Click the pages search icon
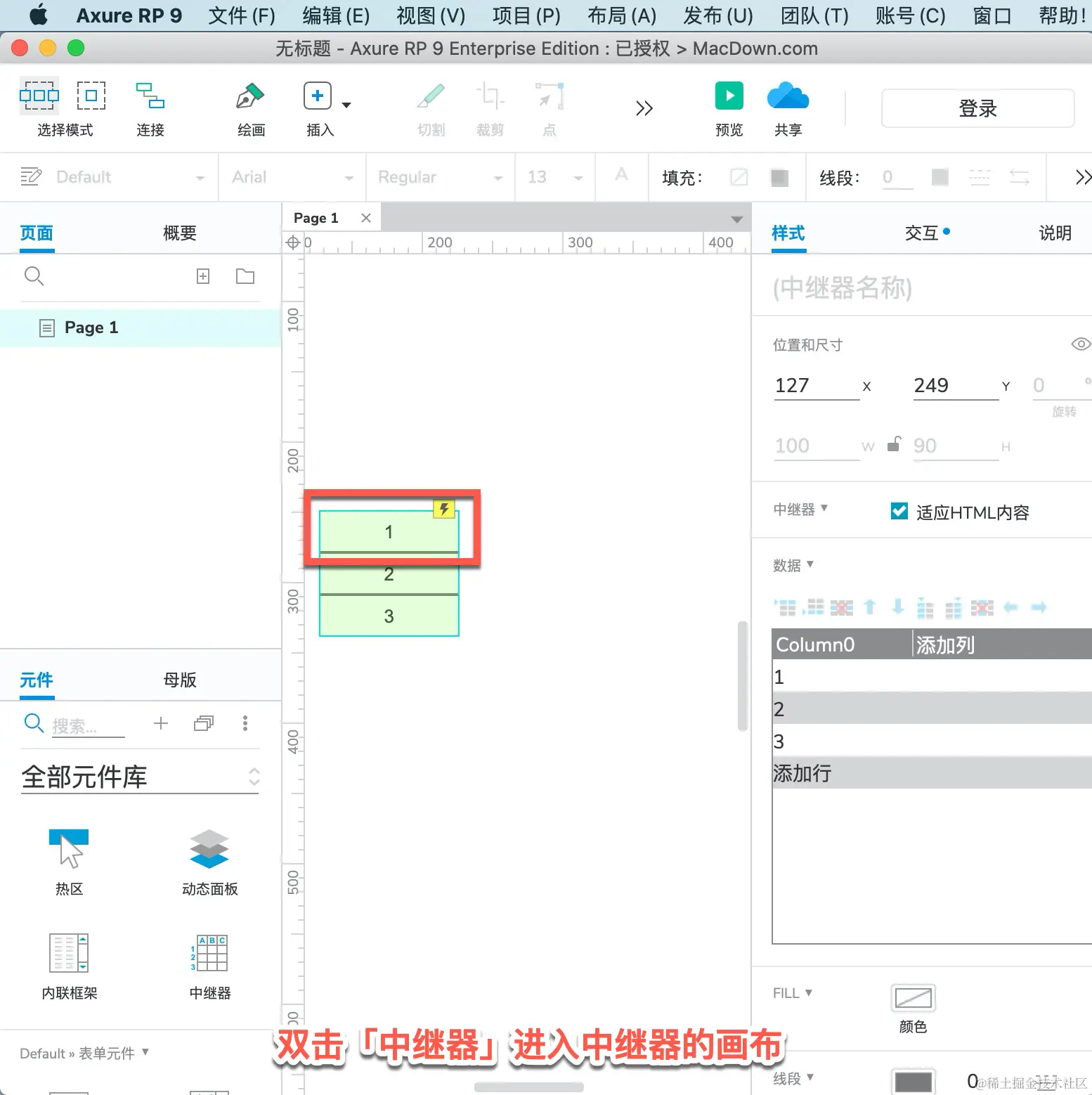1092x1095 pixels. [34, 276]
